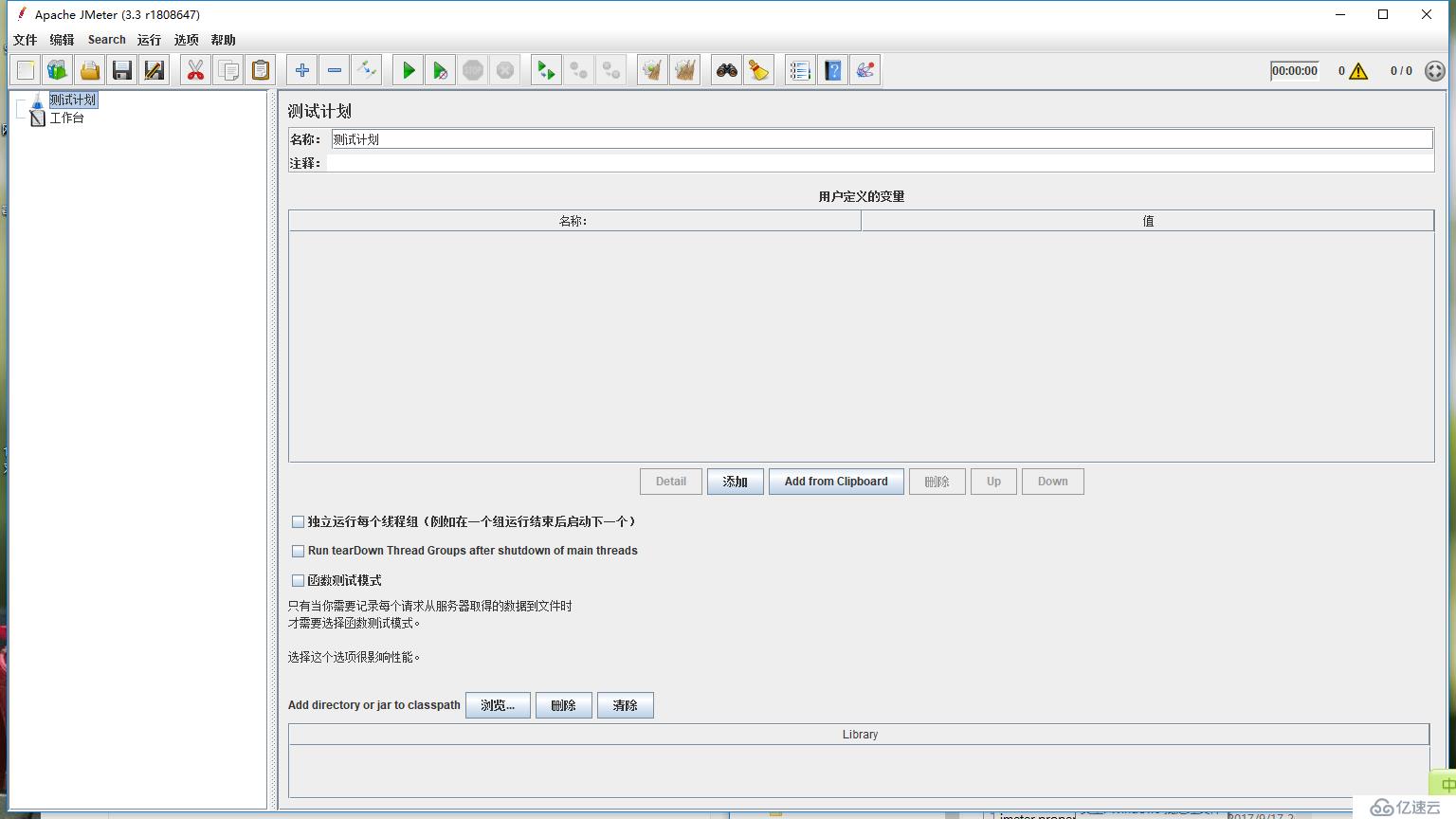
Task: Open the Function Helper list icon
Action: (800, 70)
